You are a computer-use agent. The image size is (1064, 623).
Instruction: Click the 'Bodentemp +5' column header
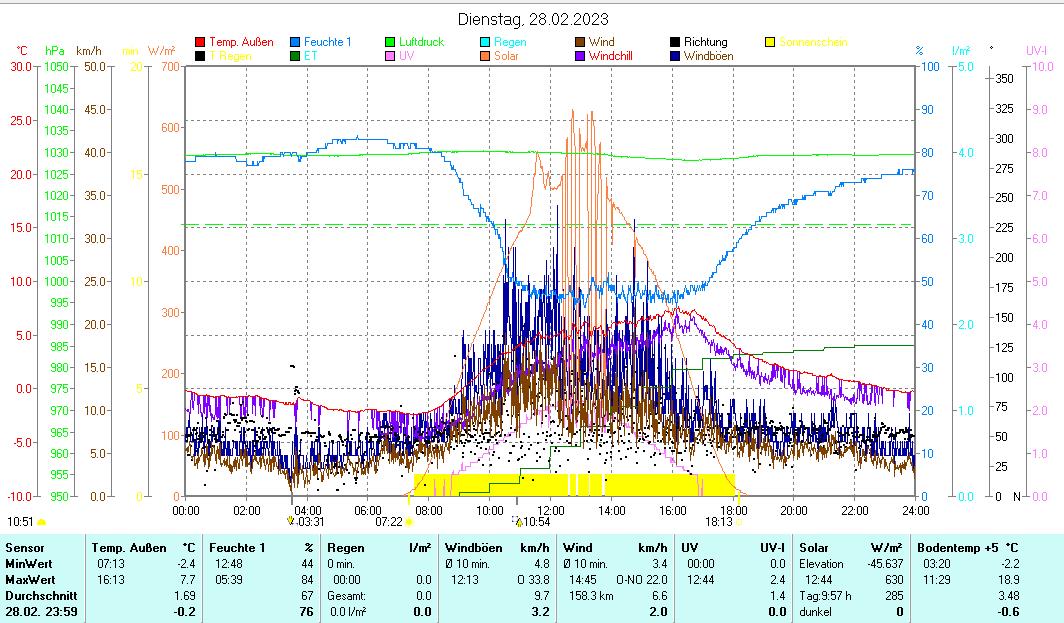[957, 548]
